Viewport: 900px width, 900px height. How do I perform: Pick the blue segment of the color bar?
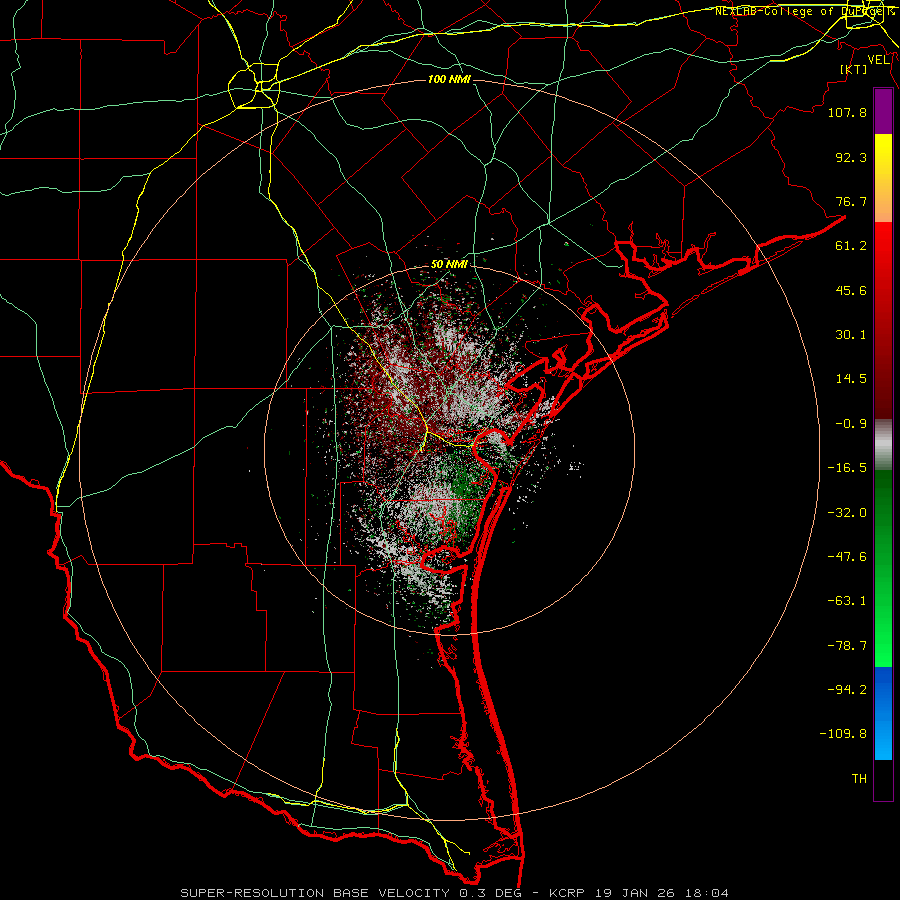coord(883,713)
